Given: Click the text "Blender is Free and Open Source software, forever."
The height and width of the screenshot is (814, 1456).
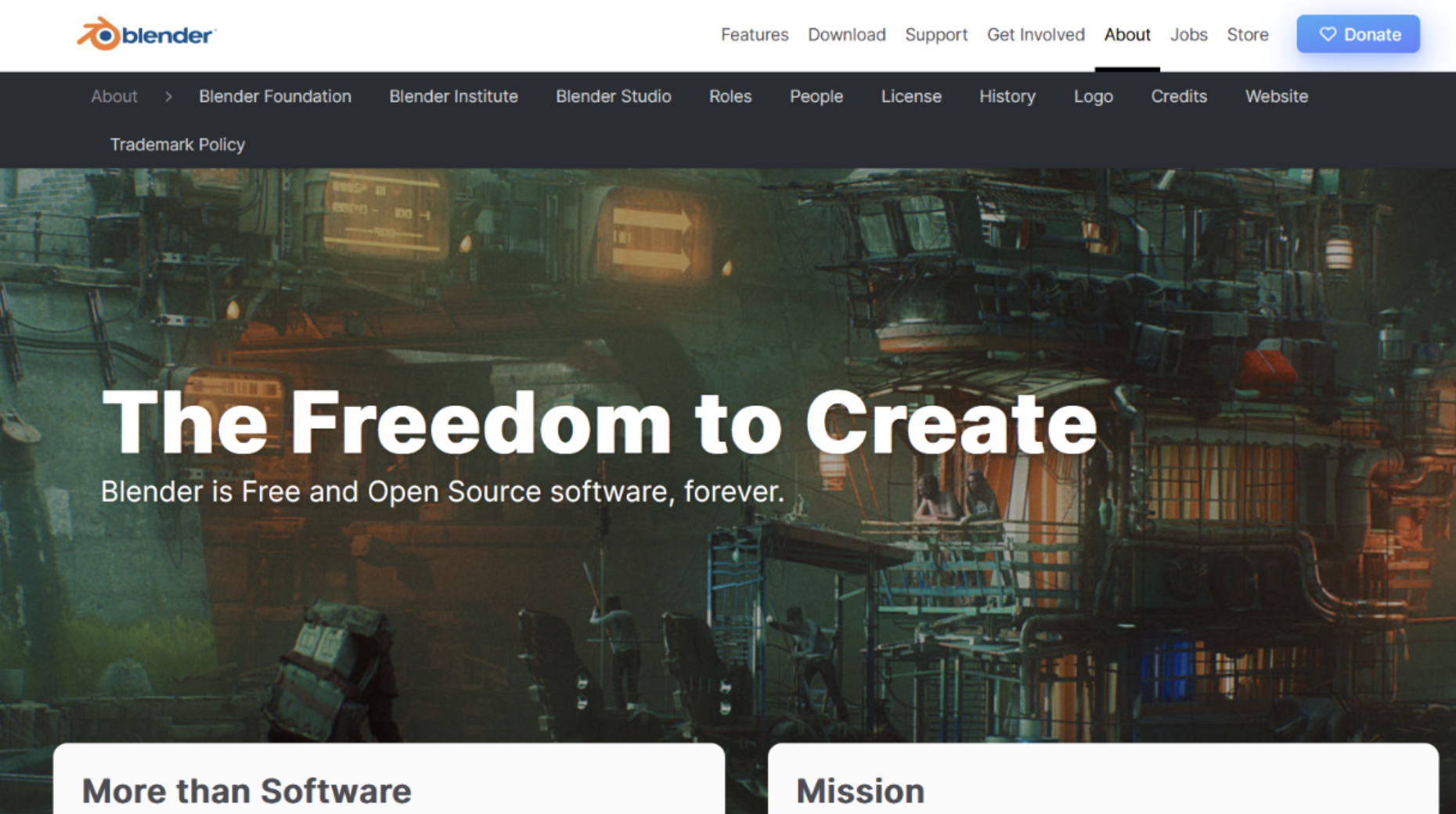Looking at the screenshot, I should tap(442, 492).
